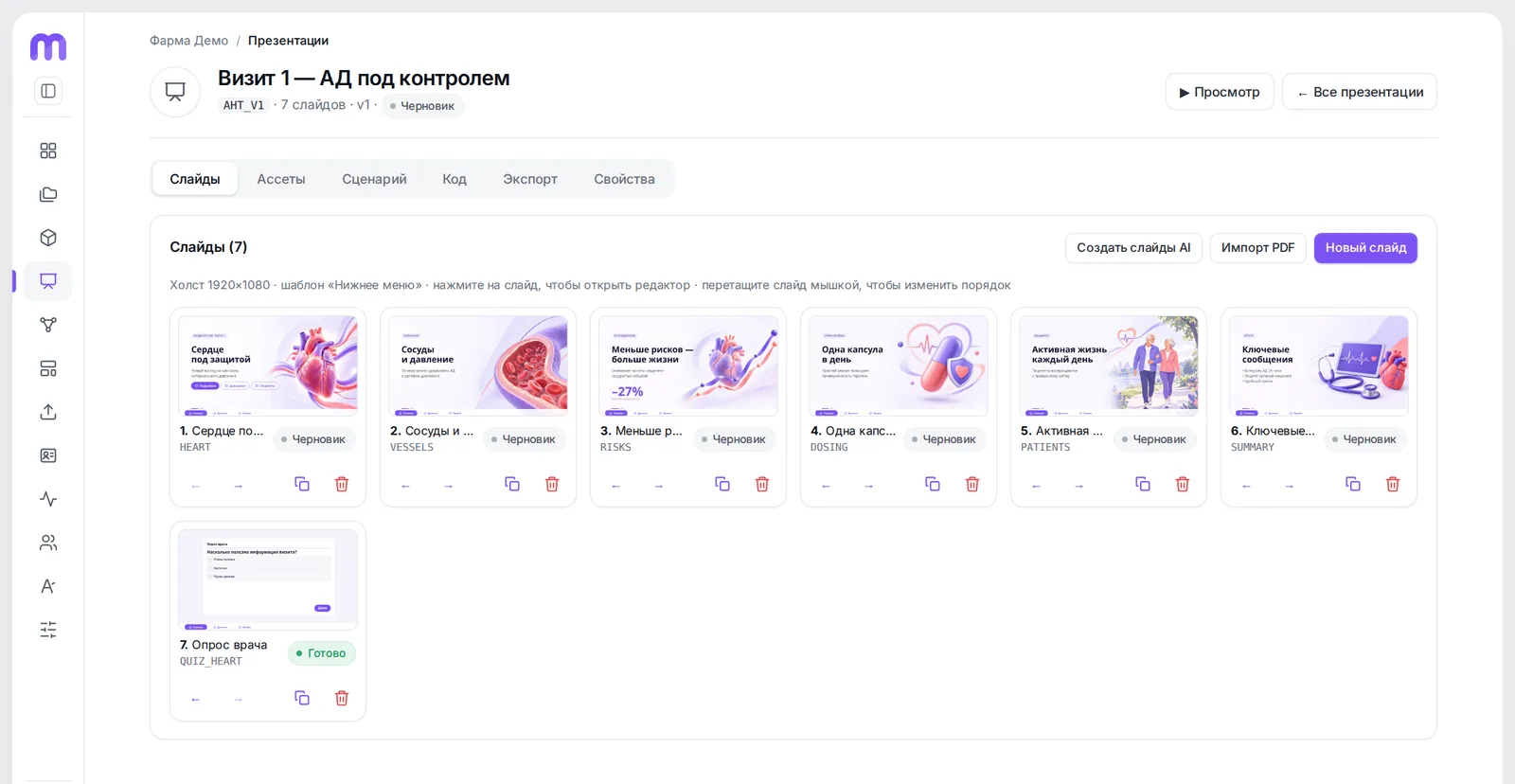Open the activity pulse icon in sidebar
Image resolution: width=1515 pixels, height=784 pixels.
point(48,499)
